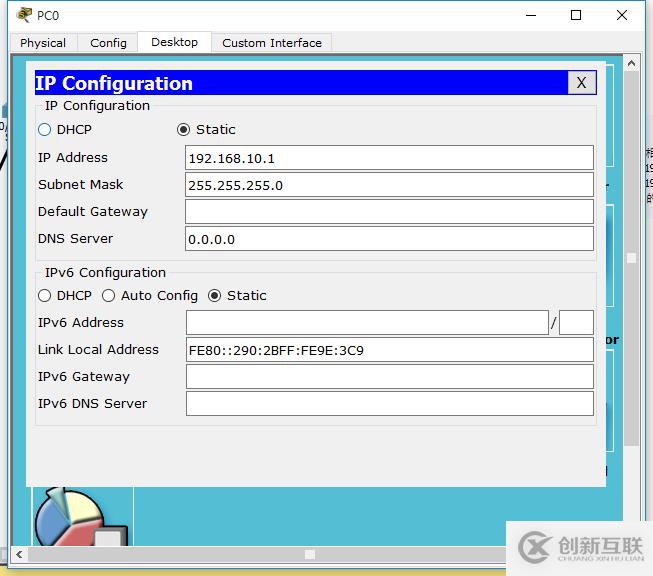Click the IP Address field showing 192.168.10.1
Screen dimensions: 653x576
click(x=389, y=158)
